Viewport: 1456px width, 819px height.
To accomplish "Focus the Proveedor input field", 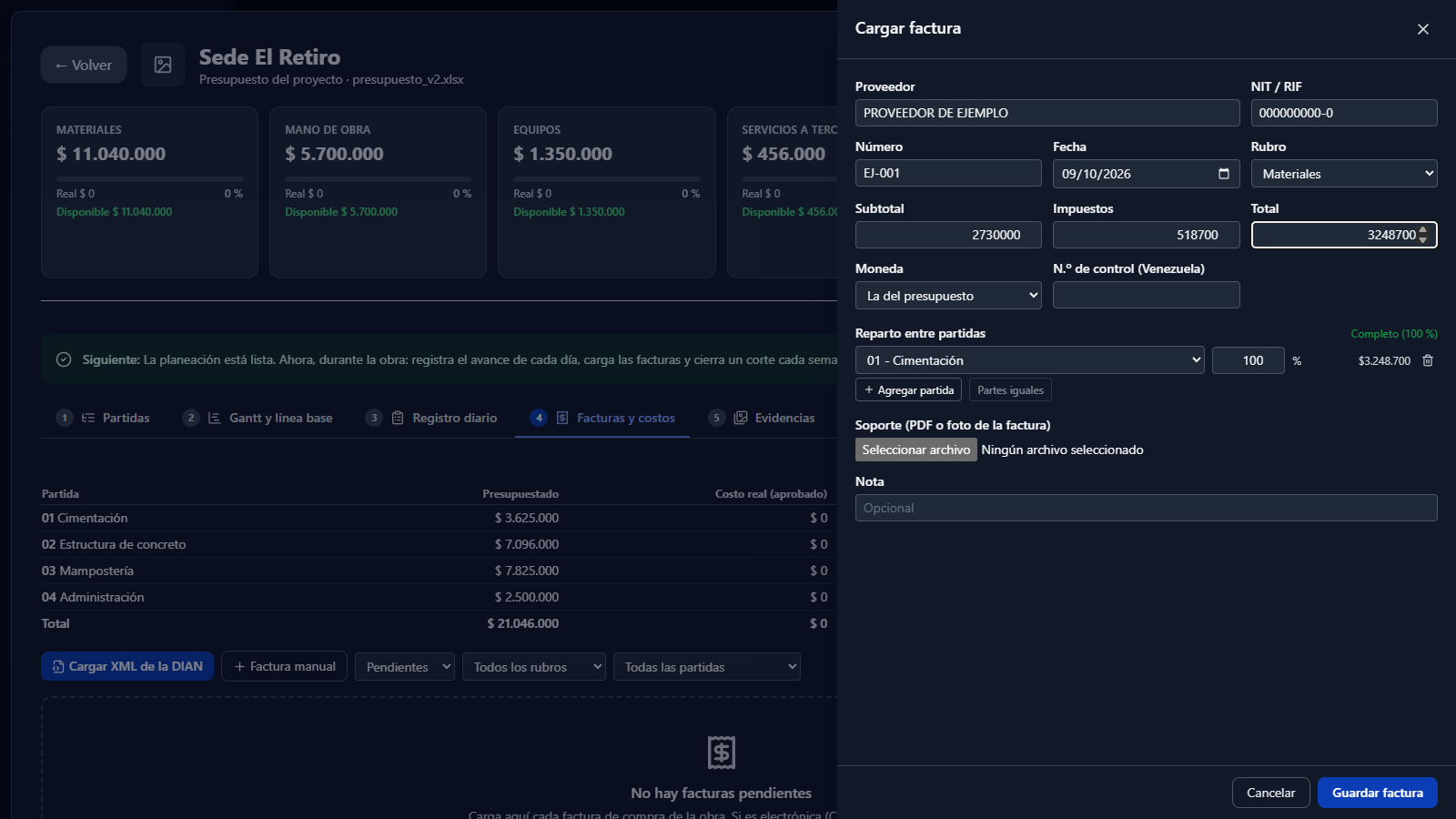I will click(x=1047, y=113).
